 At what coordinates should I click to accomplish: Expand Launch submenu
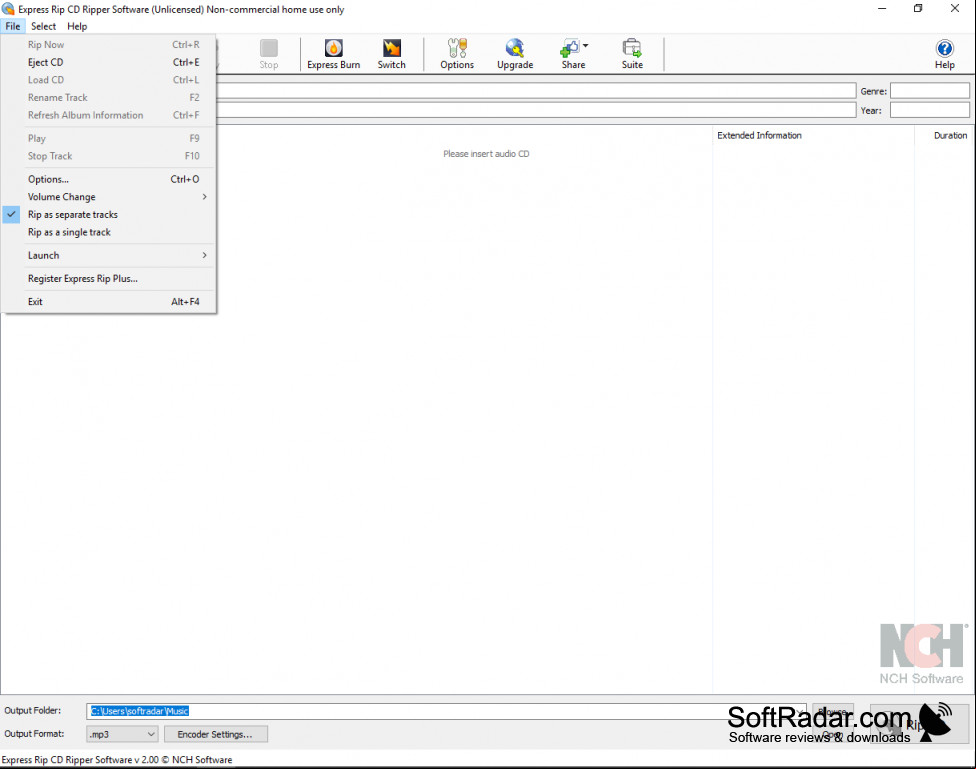[108, 255]
